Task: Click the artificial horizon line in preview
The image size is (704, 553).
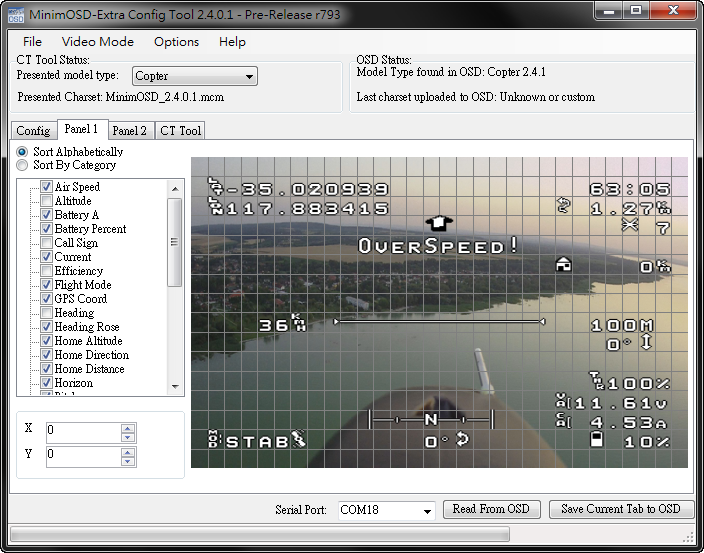Action: 439,321
